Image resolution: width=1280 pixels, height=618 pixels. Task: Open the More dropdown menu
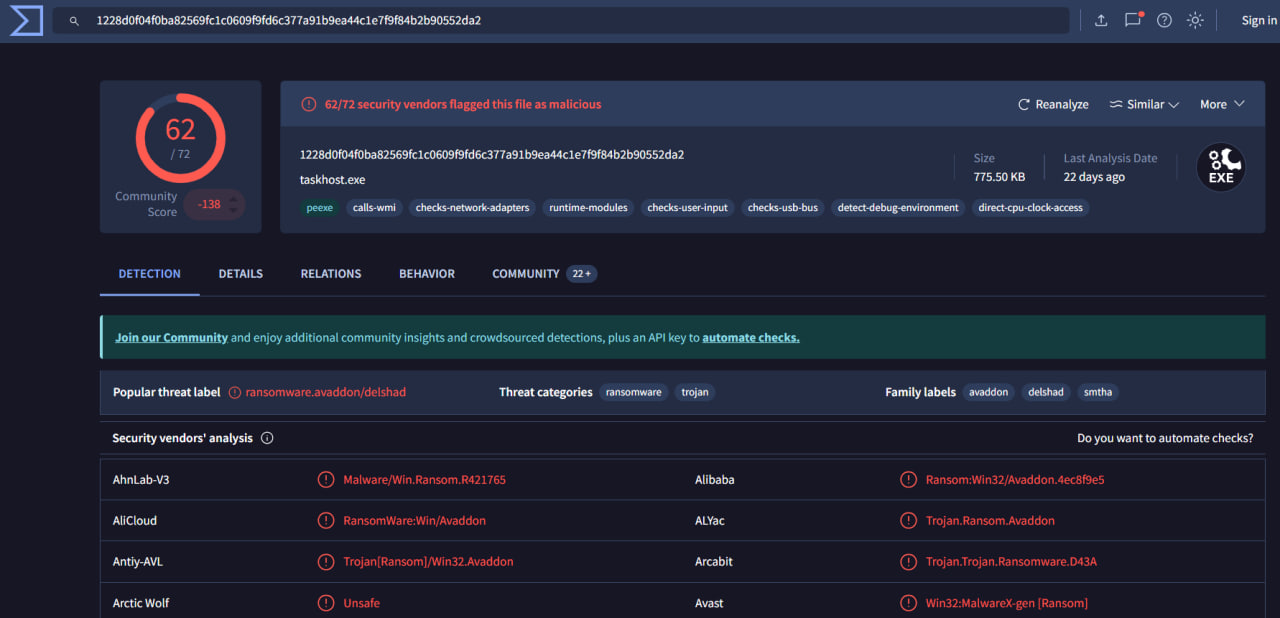[x=1222, y=104]
